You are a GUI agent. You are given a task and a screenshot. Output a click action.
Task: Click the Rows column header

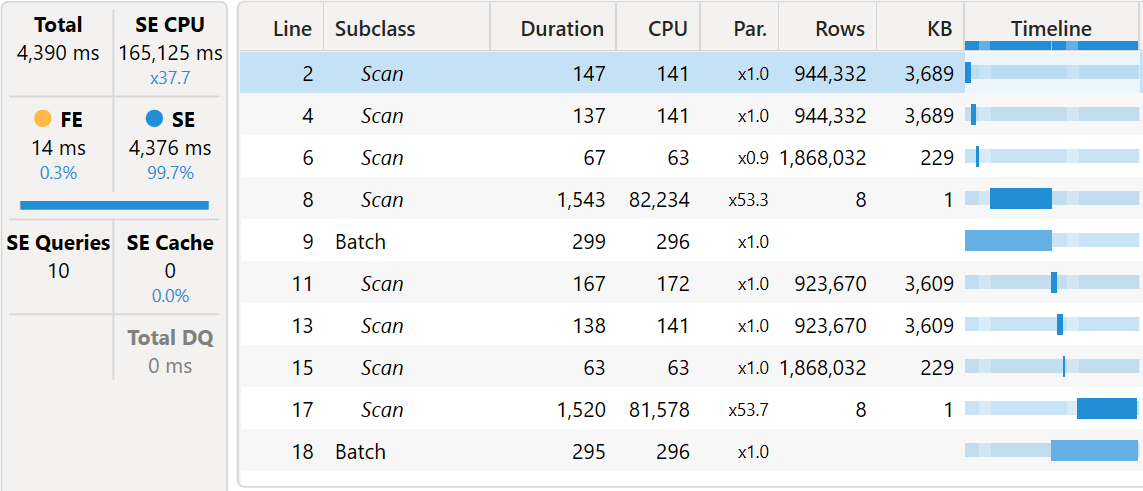coord(840,29)
